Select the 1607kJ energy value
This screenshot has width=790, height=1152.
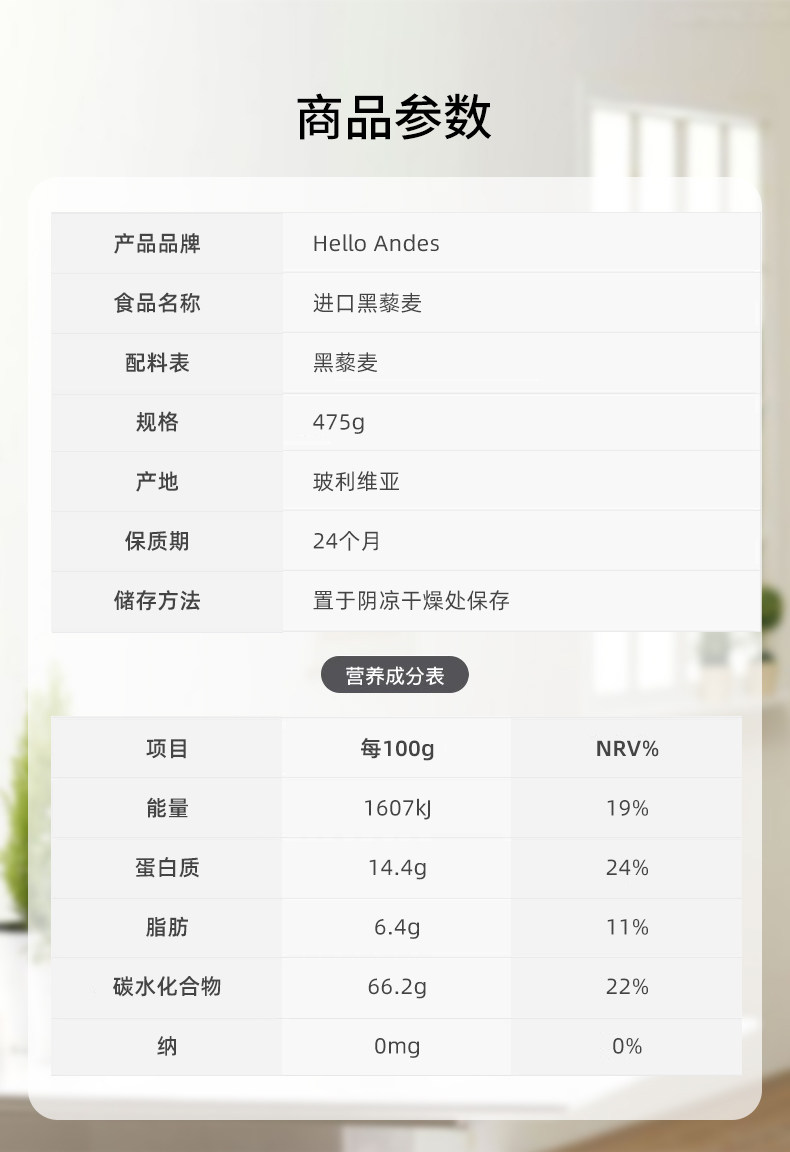pyautogui.click(x=397, y=808)
